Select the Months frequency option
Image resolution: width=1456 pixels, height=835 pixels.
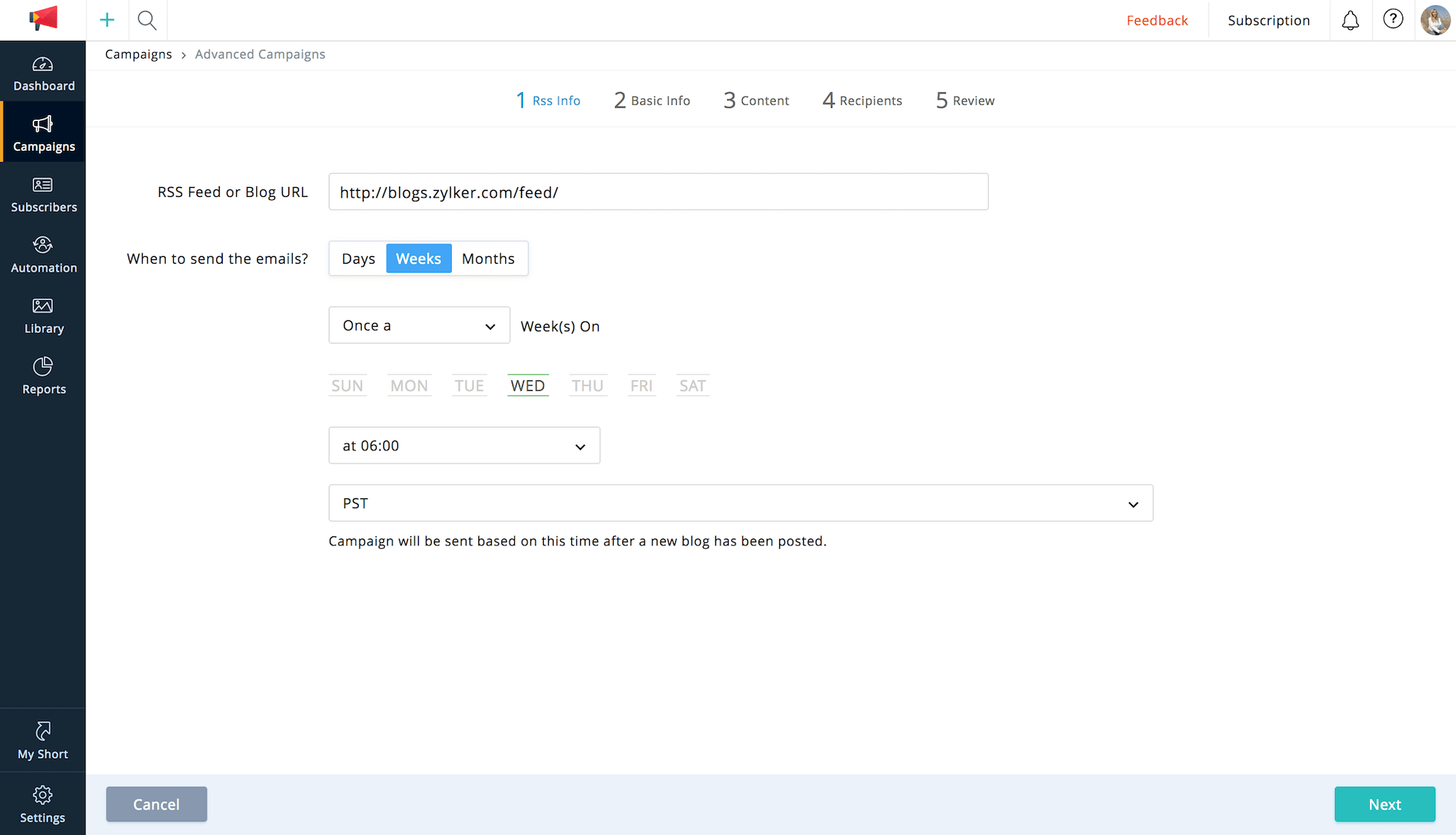pyautogui.click(x=488, y=259)
